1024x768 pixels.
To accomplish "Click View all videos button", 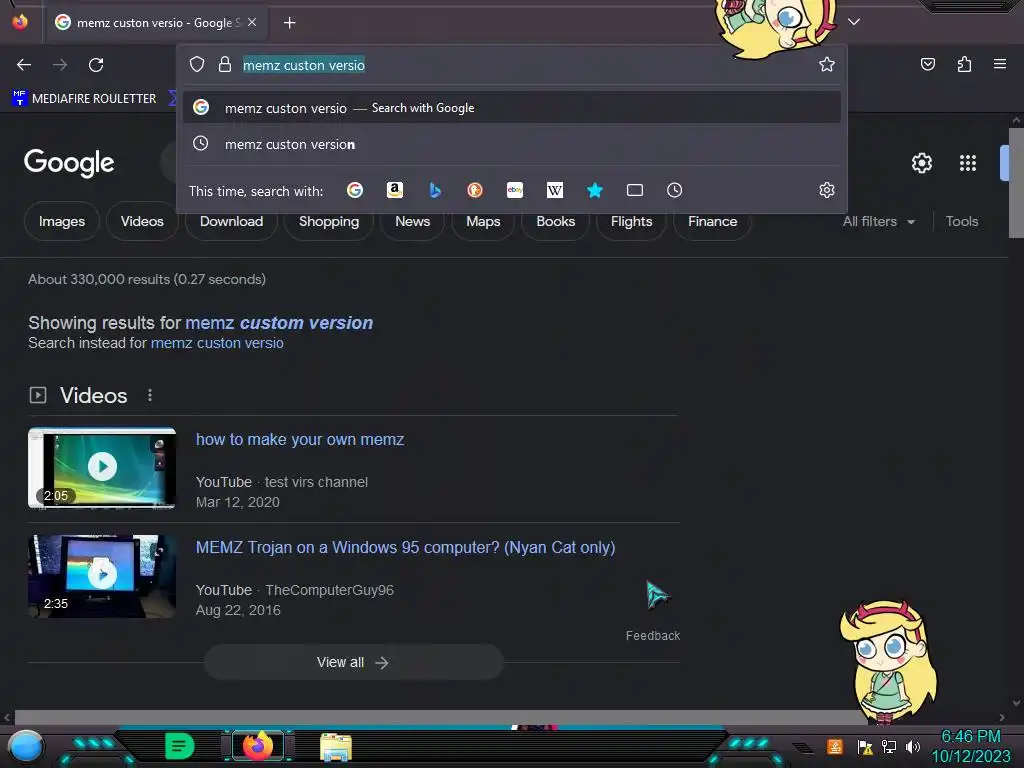I will click(x=353, y=662).
